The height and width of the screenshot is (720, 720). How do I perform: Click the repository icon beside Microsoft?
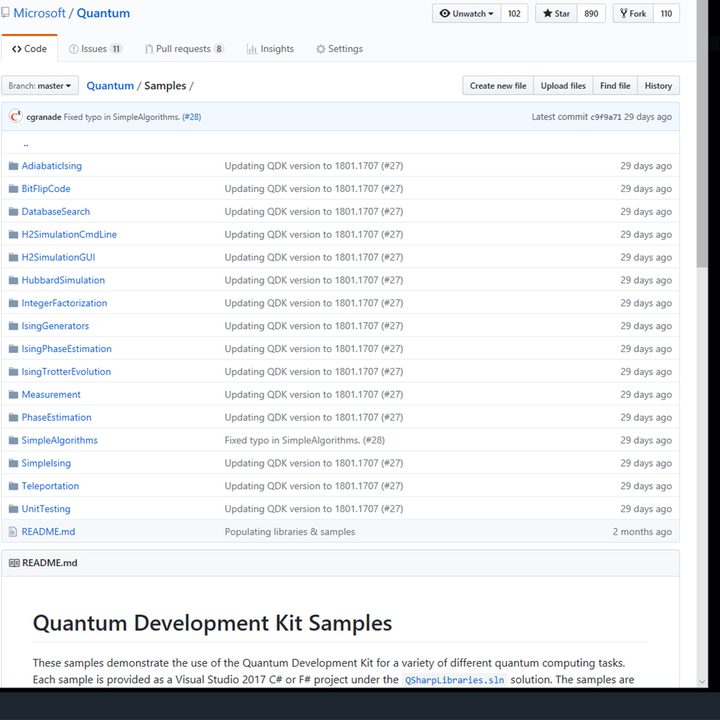click(x=5, y=12)
